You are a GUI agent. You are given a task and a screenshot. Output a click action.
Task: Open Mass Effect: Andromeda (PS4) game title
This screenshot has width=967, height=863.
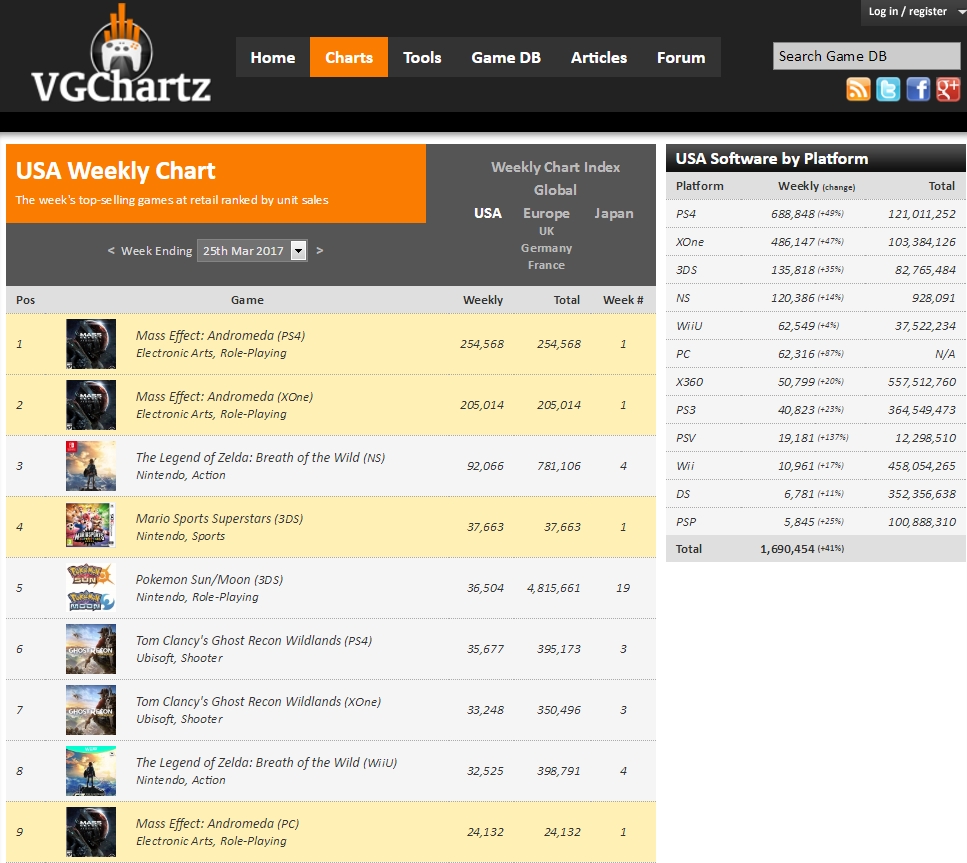[220, 336]
